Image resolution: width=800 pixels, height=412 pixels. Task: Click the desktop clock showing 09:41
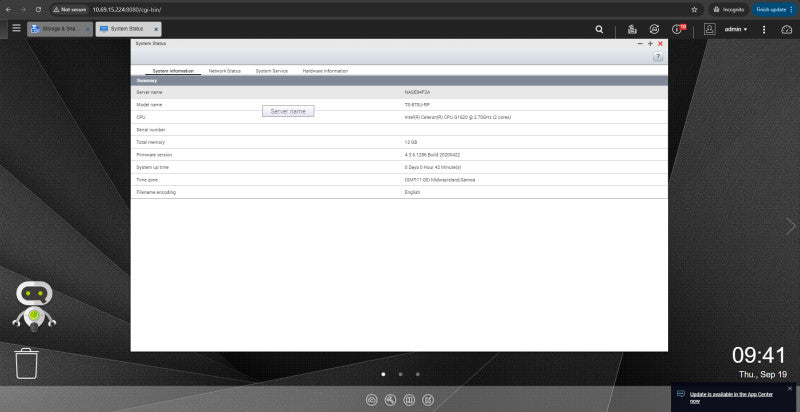759,355
